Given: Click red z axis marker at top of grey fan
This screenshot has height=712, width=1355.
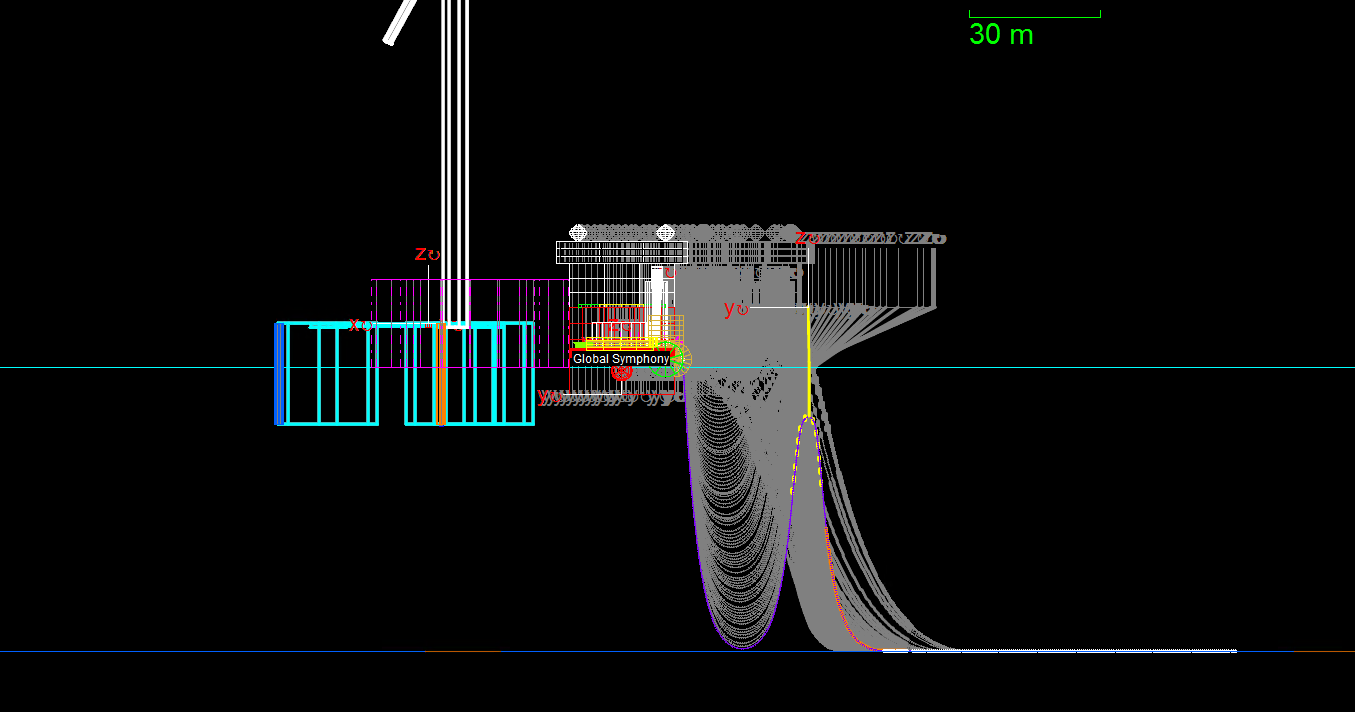Looking at the screenshot, I should [x=802, y=237].
